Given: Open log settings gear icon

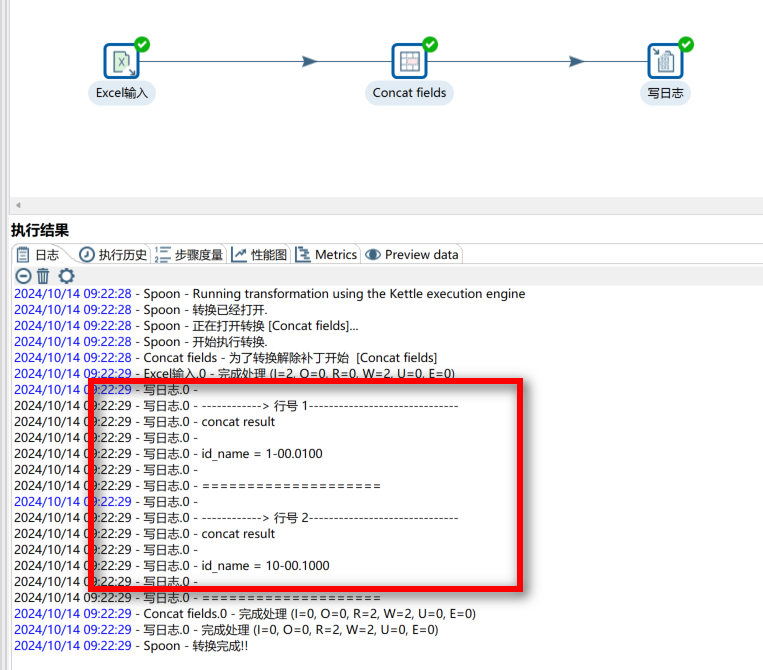Looking at the screenshot, I should pos(66,276).
